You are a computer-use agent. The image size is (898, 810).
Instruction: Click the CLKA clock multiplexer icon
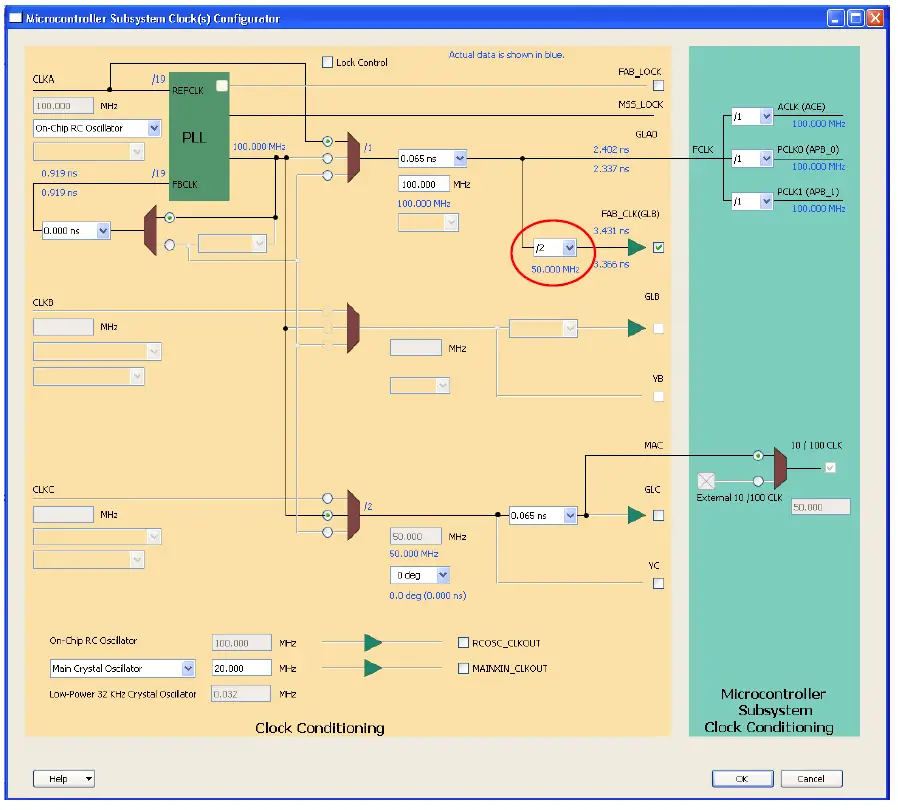click(352, 157)
